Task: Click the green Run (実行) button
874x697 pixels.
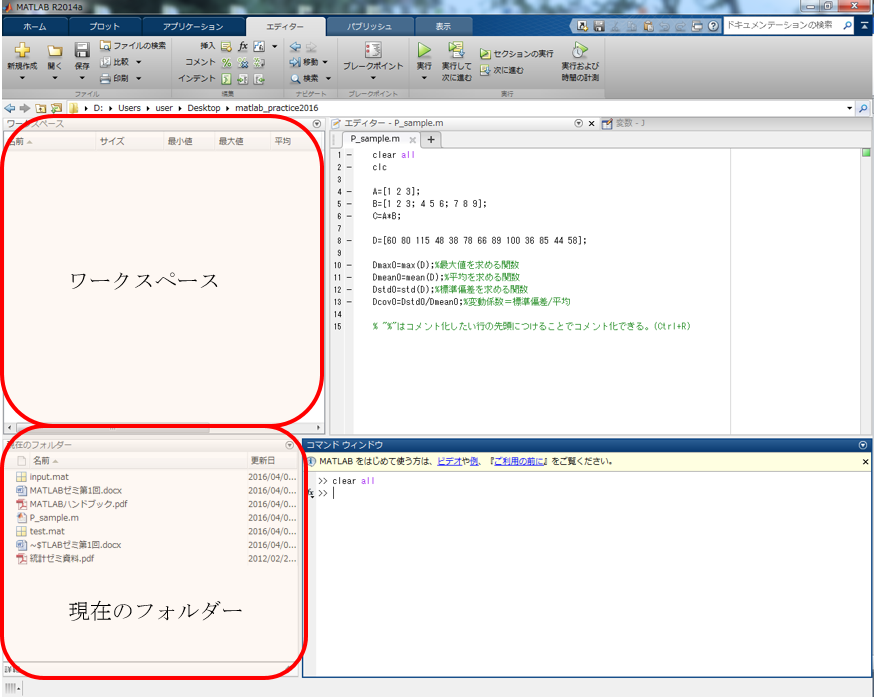Action: coord(424,49)
